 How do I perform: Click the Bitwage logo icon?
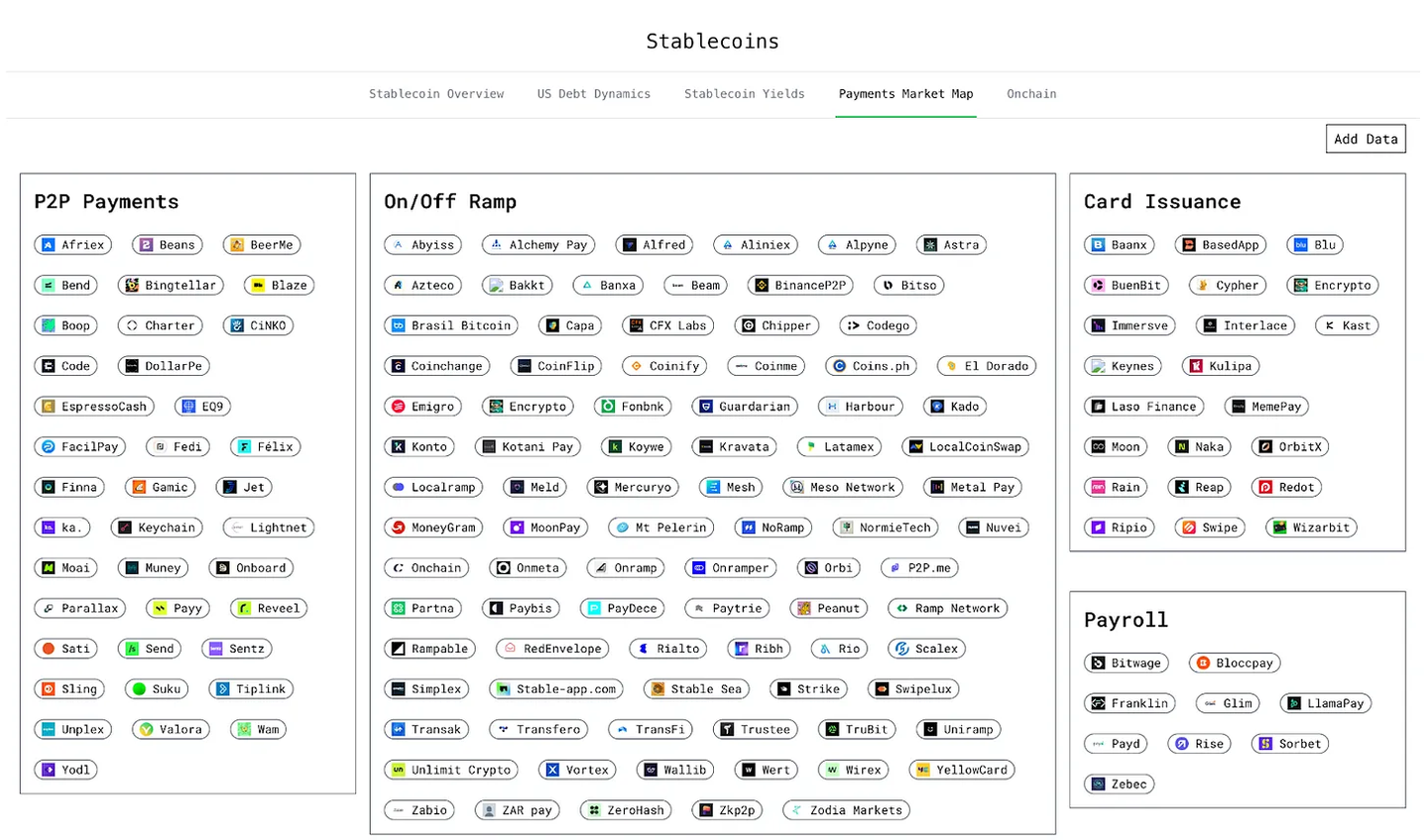pyautogui.click(x=1098, y=663)
